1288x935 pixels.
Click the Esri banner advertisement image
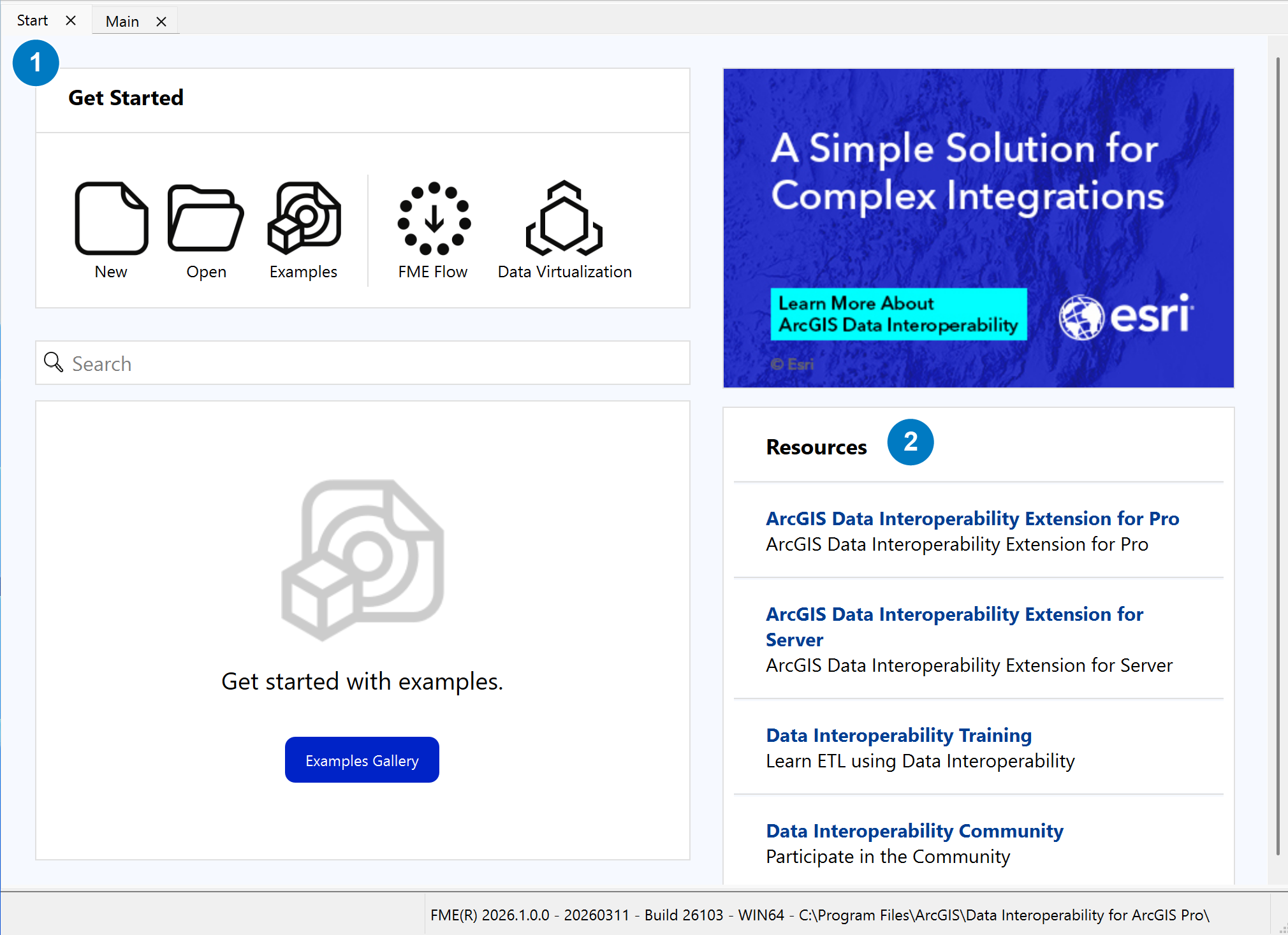point(979,228)
